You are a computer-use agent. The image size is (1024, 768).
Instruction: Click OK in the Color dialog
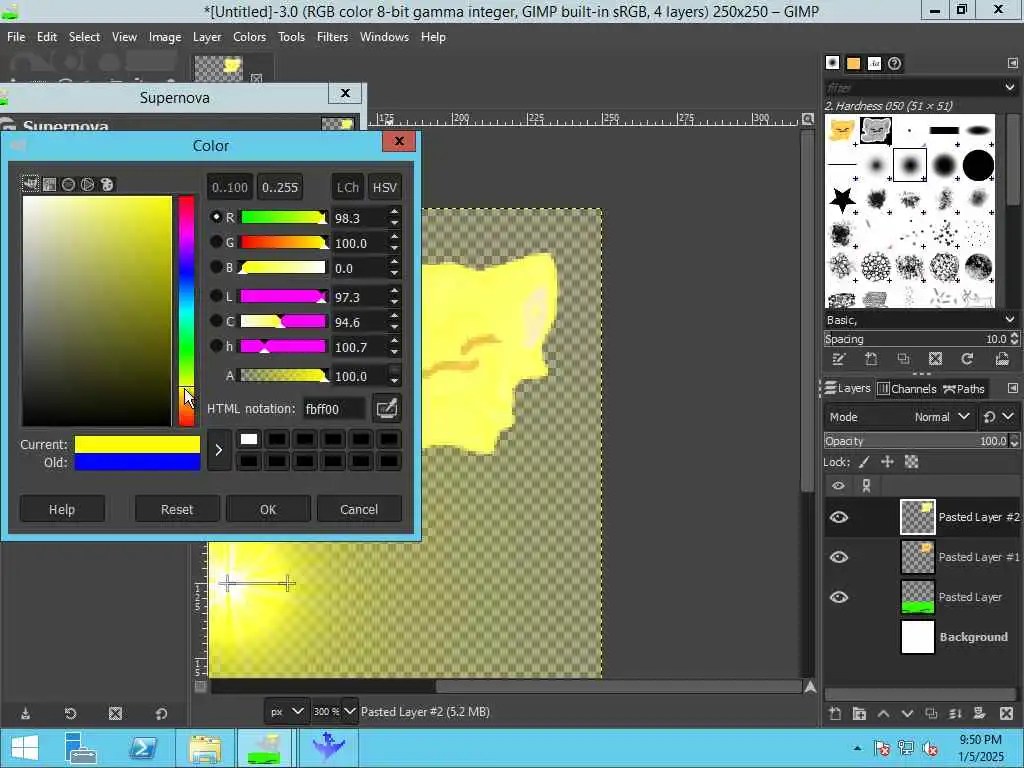point(268,509)
